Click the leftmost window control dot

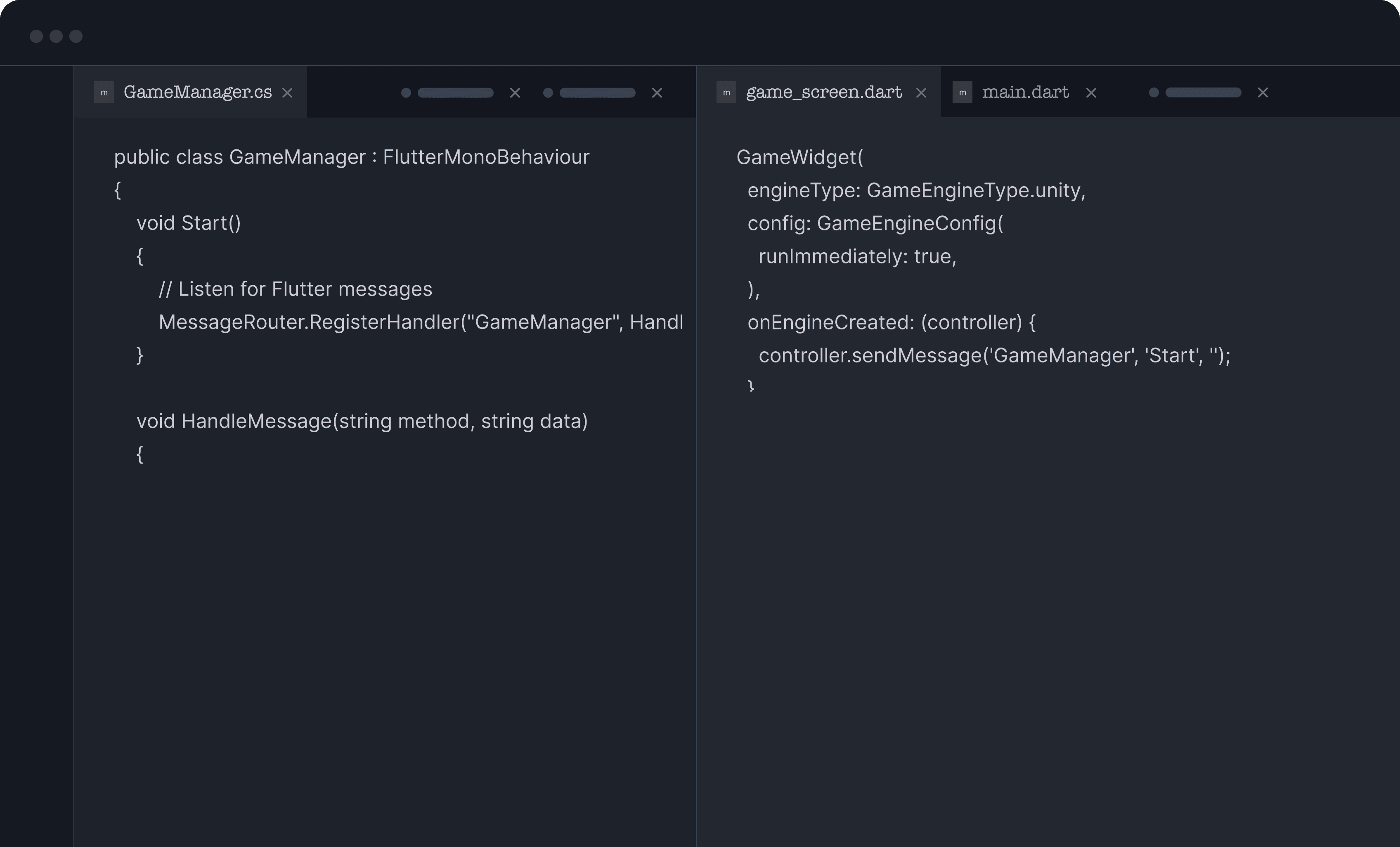point(36,36)
